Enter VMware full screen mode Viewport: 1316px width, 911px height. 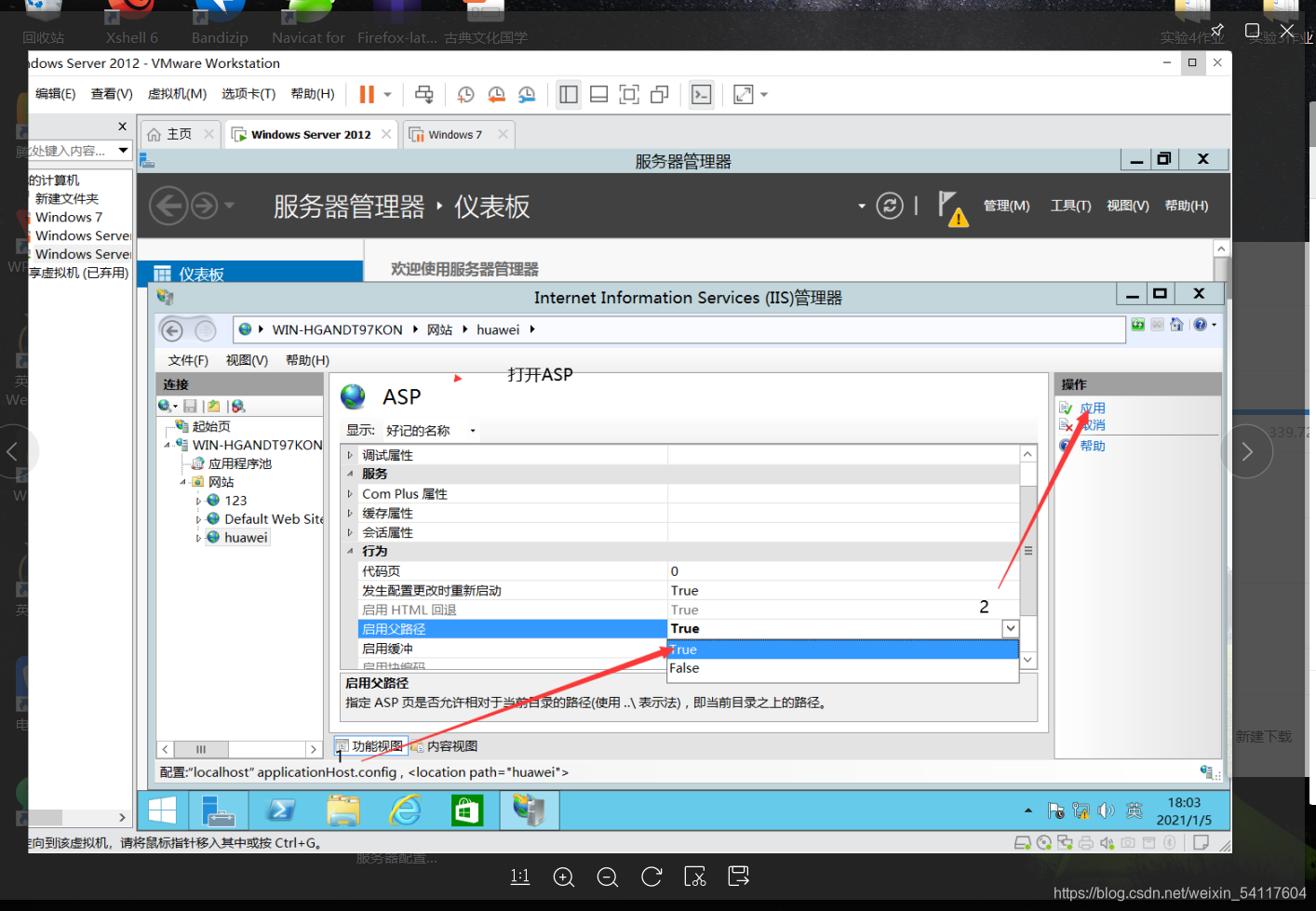point(629,94)
